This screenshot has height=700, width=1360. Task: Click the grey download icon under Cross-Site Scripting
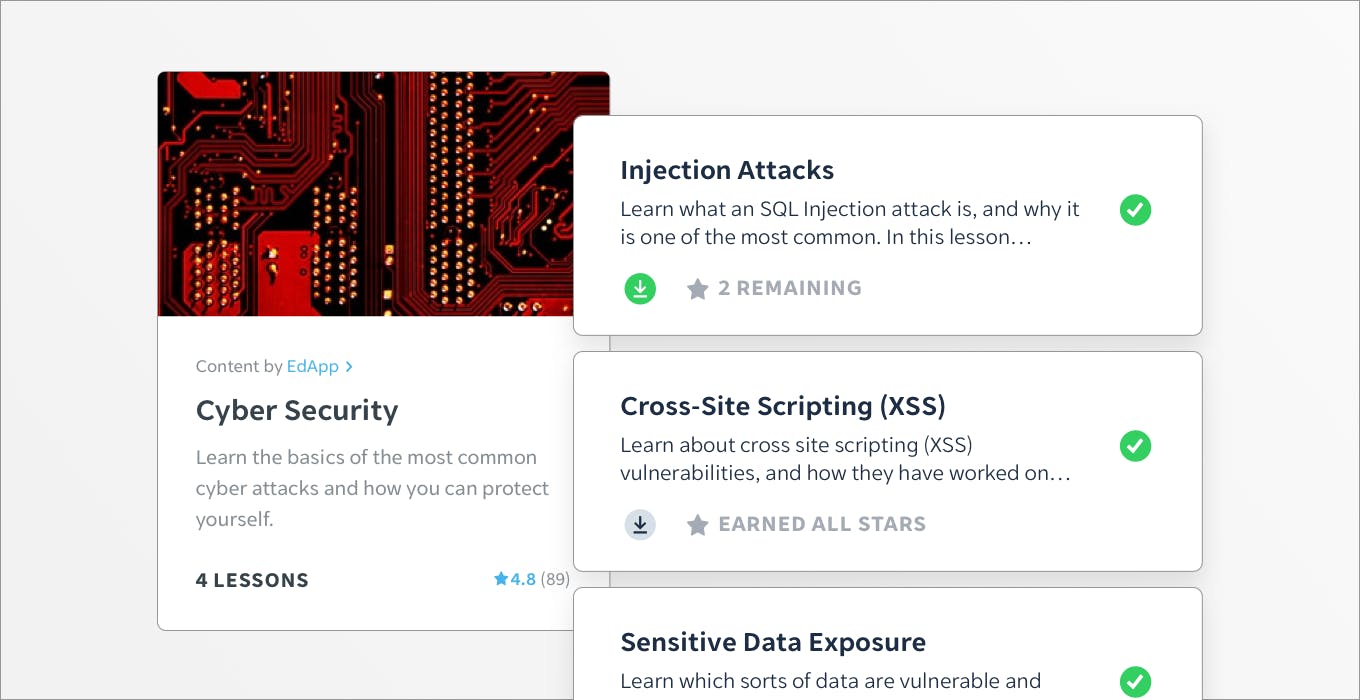[x=640, y=524]
